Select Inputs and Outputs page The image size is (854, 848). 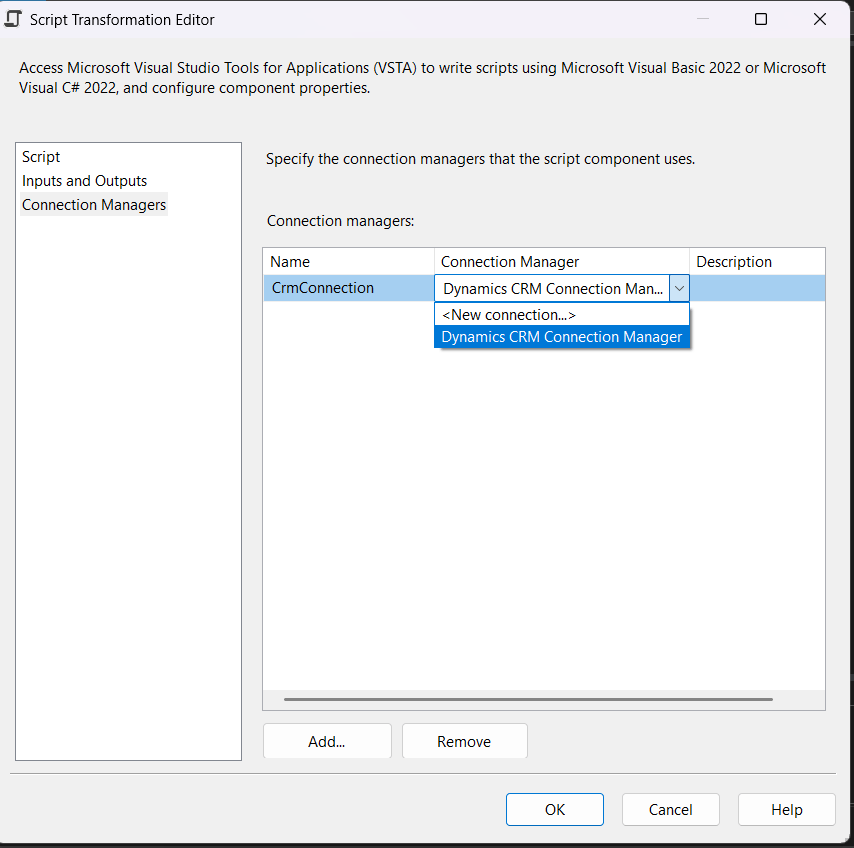(x=84, y=181)
